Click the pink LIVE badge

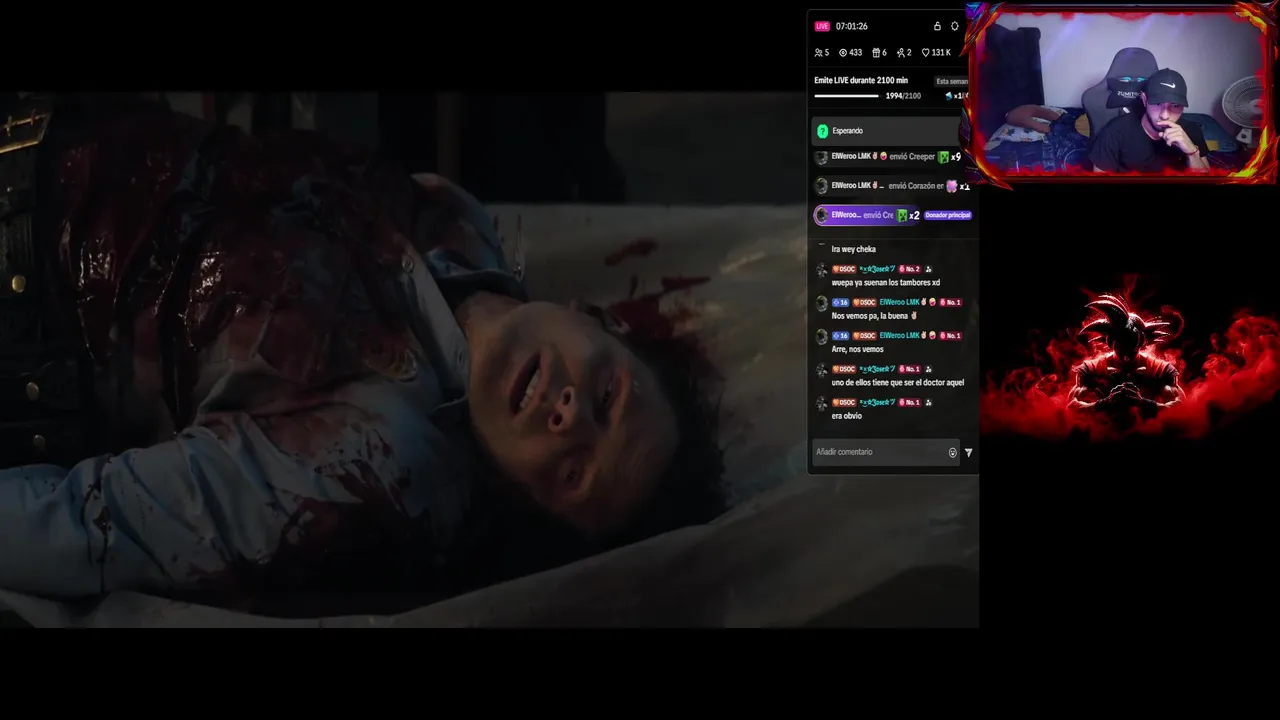(x=822, y=26)
